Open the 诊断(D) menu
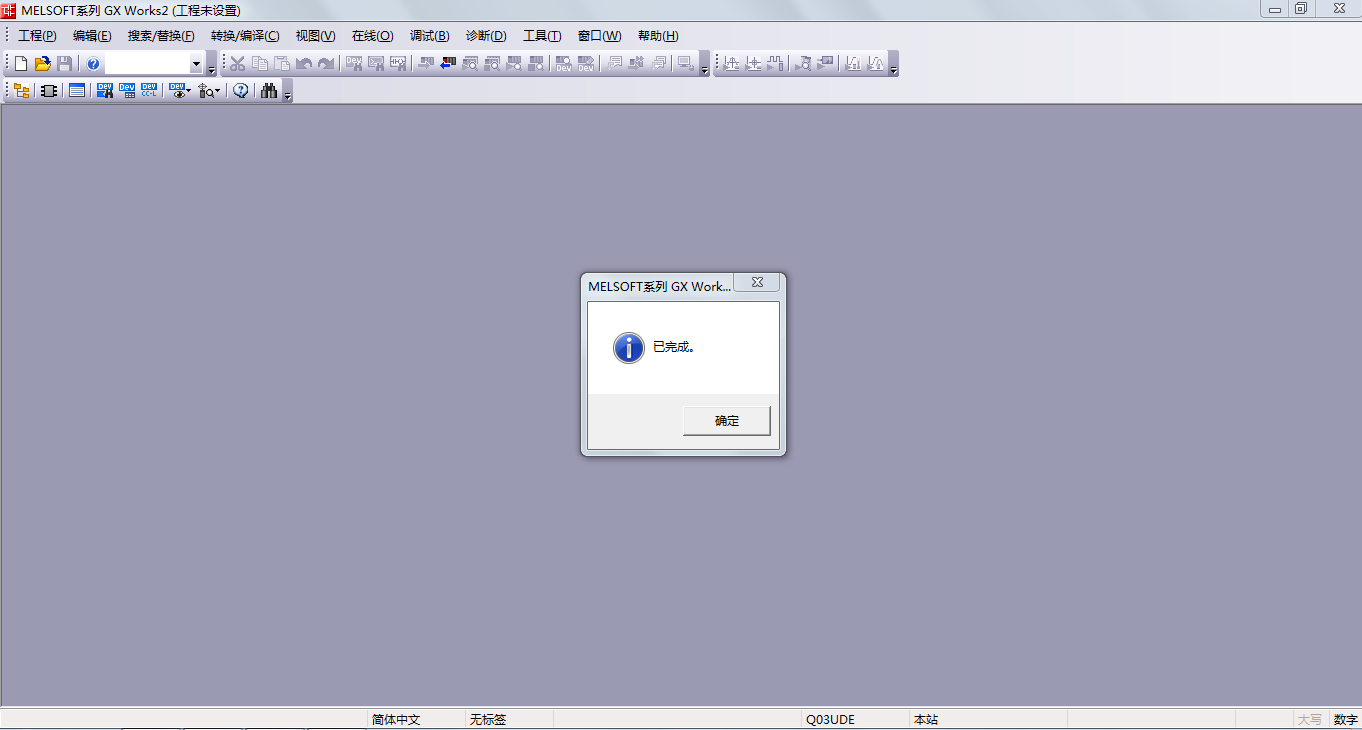 coord(486,36)
